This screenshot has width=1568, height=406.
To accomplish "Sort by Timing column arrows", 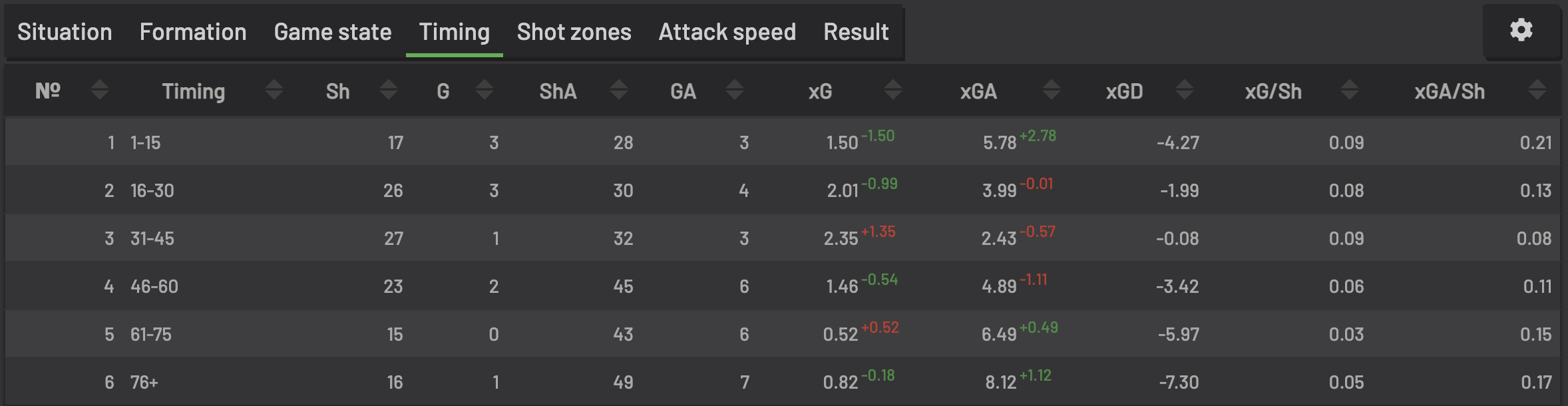I will point(274,89).
